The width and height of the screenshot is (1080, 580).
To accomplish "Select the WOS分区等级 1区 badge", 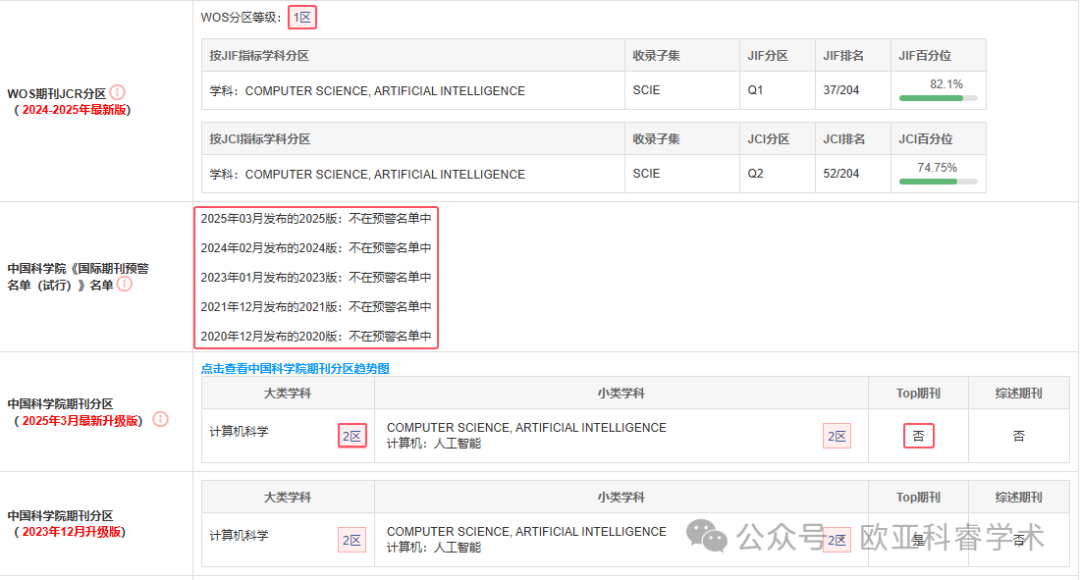I will [302, 18].
